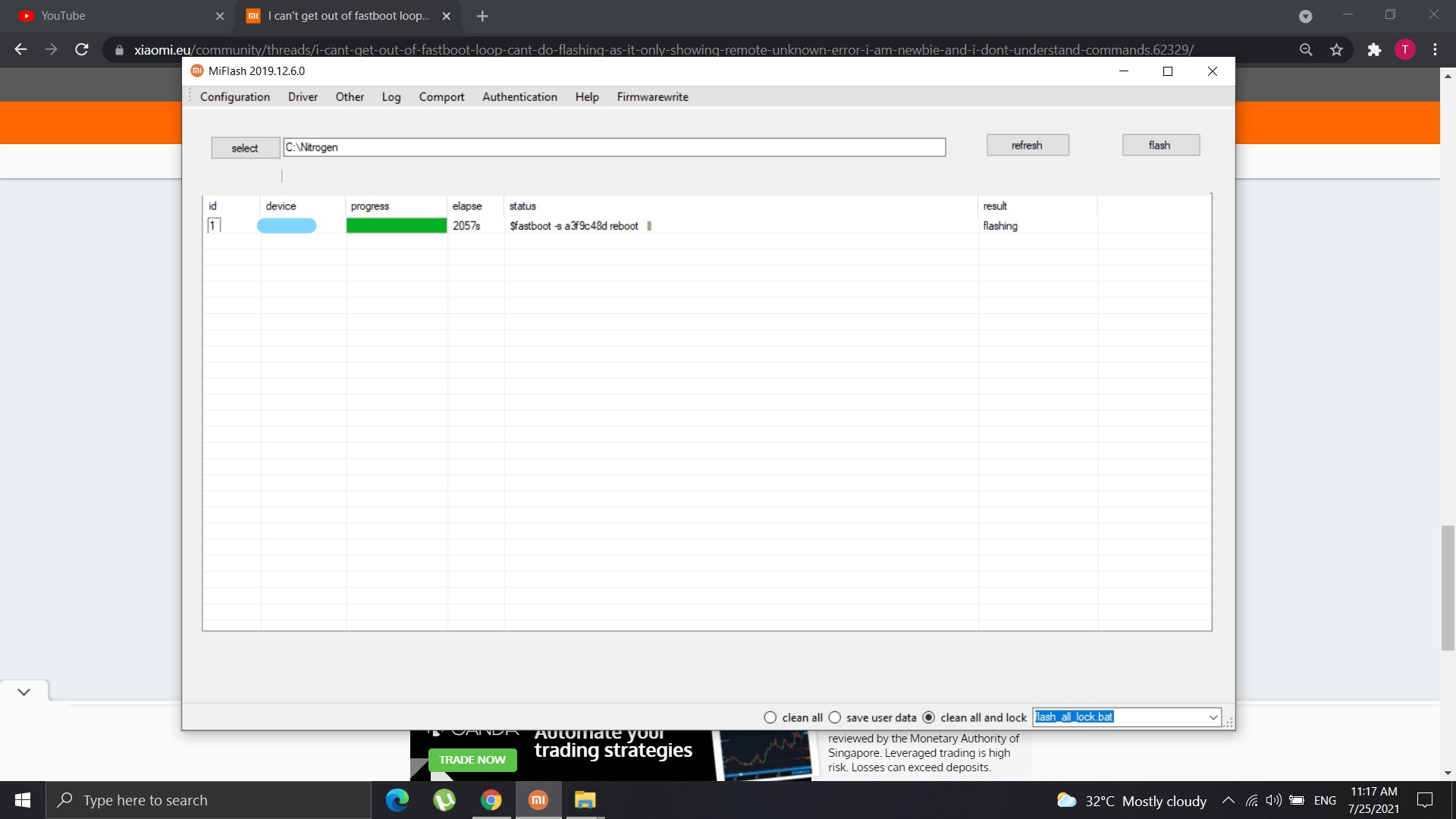Open the Chrome three-dot menu

[x=1435, y=49]
